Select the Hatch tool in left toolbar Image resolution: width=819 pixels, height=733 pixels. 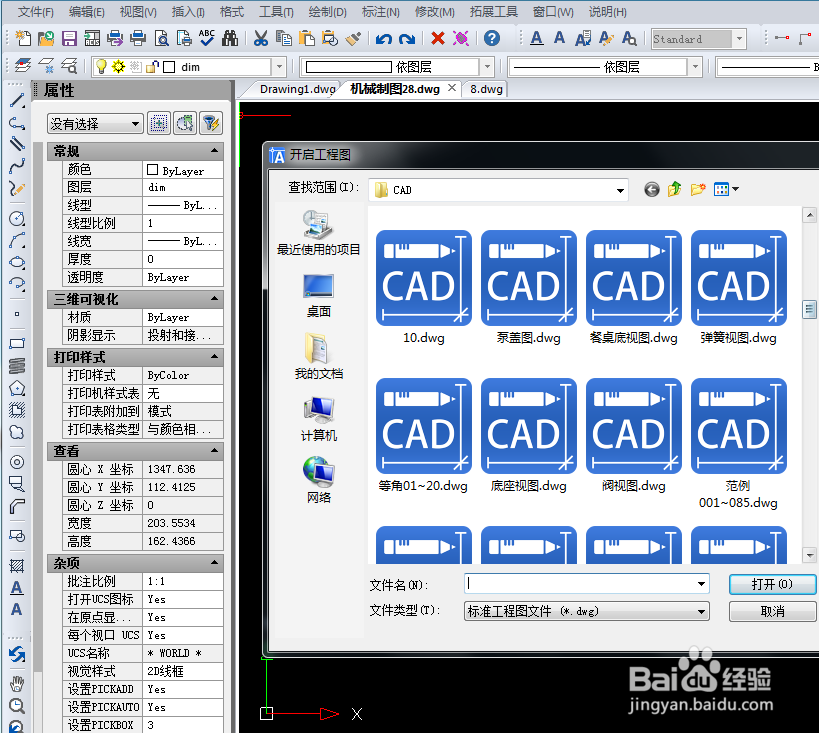17,566
